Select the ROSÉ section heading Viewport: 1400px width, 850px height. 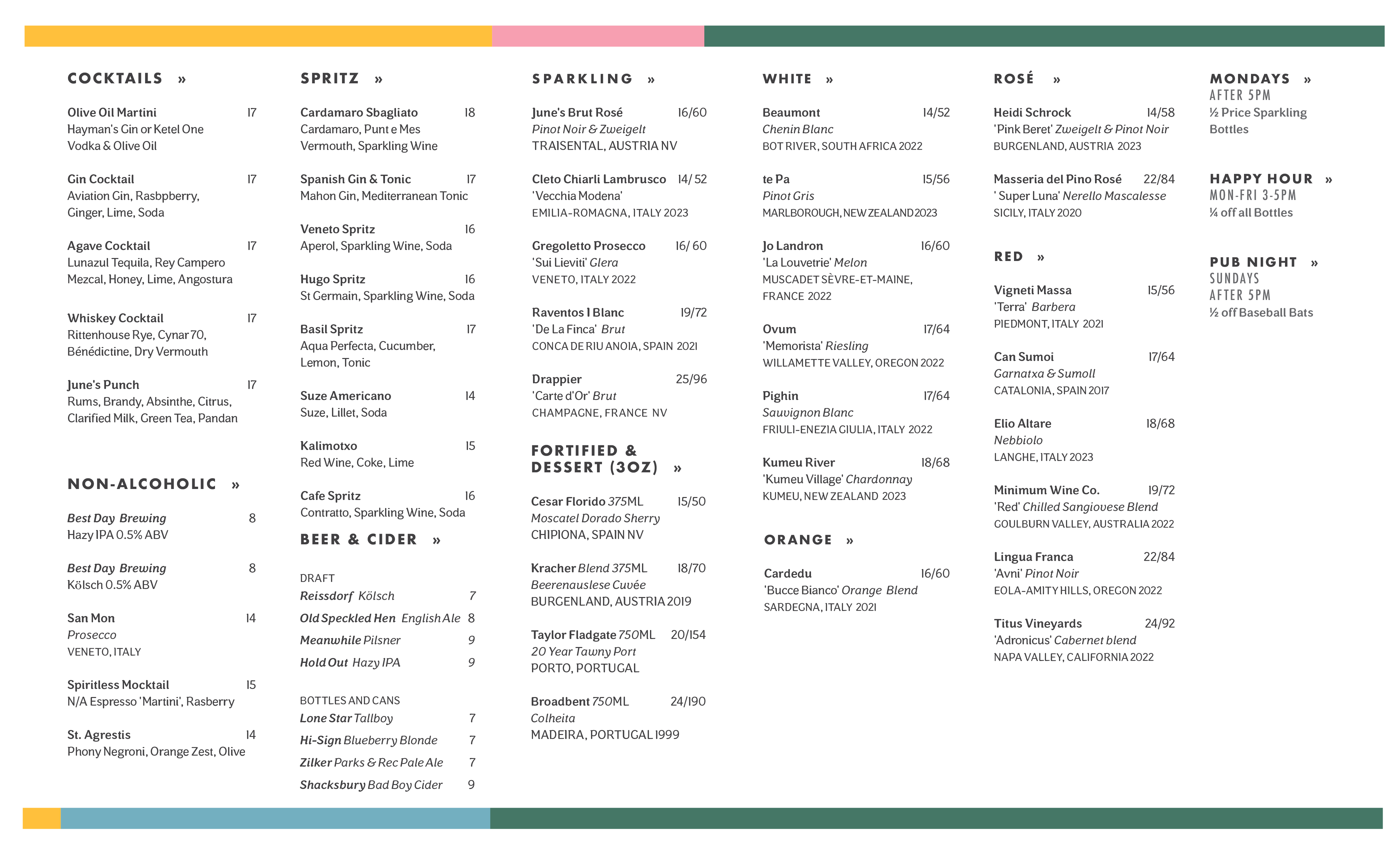(x=1014, y=78)
